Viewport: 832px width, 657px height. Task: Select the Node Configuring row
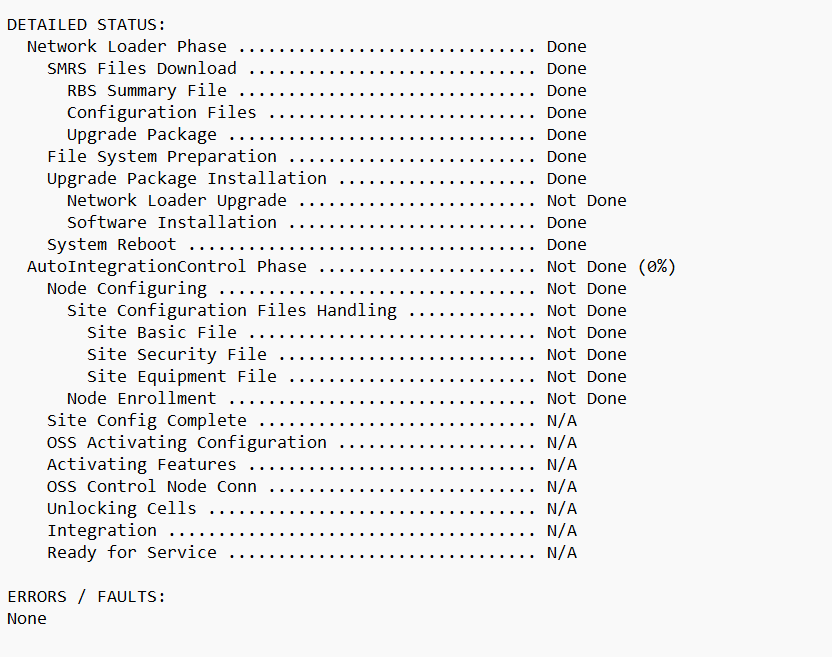pyautogui.click(x=337, y=289)
